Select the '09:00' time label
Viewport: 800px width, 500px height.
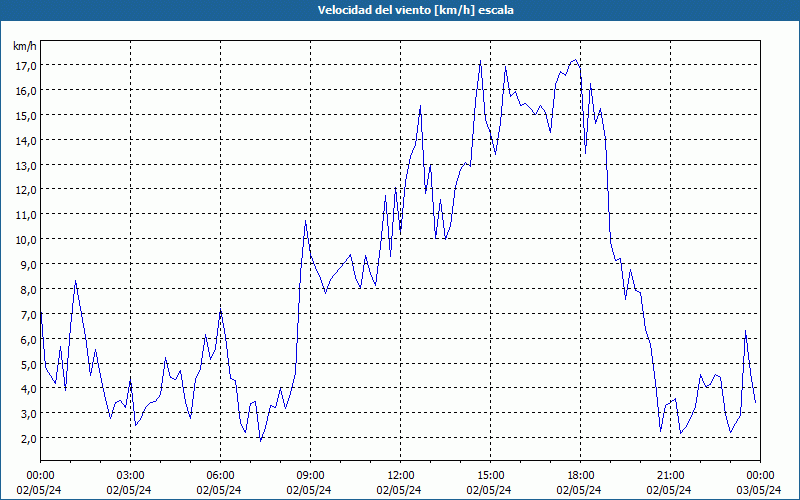click(x=310, y=476)
